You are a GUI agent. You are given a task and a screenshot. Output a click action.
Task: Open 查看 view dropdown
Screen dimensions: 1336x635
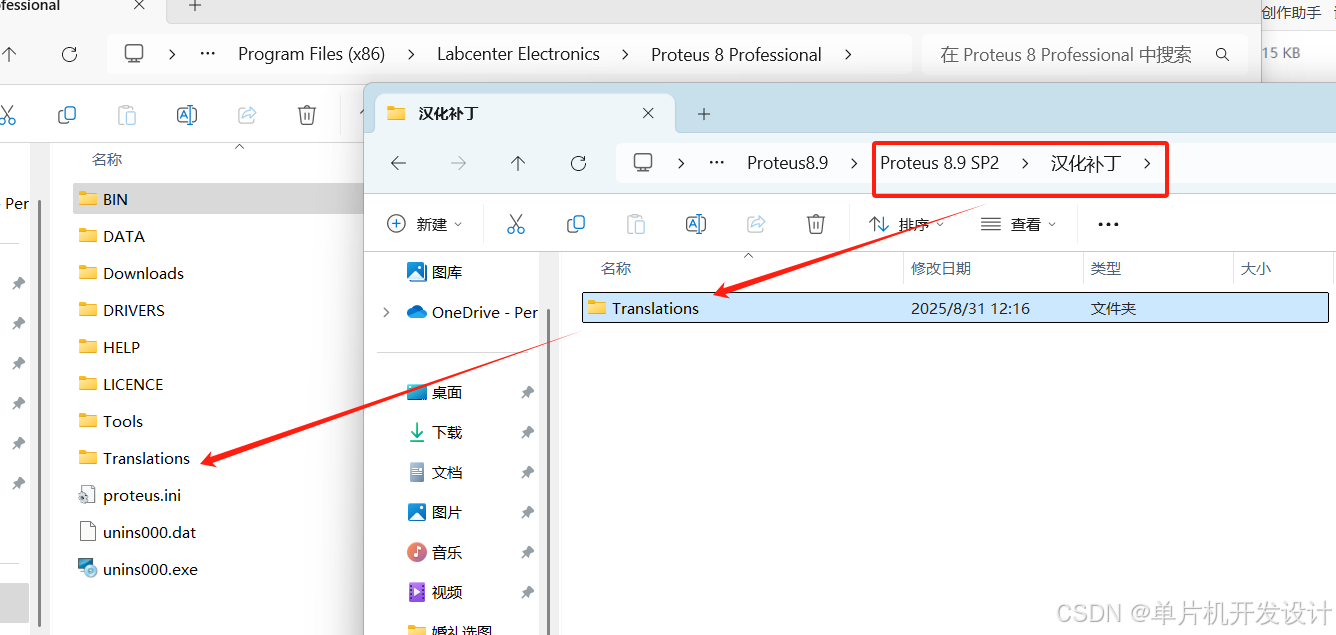(1019, 224)
